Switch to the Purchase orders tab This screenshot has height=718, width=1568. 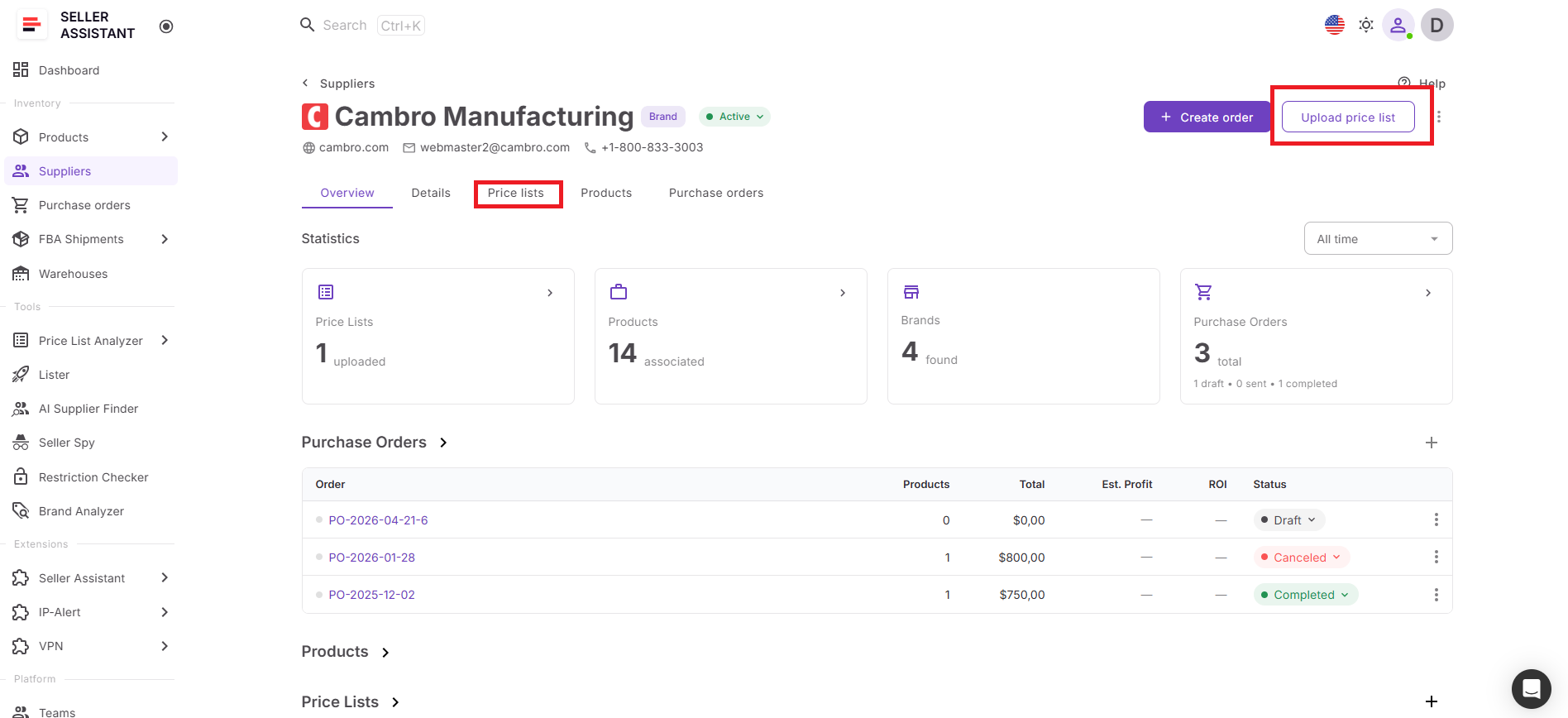716,193
